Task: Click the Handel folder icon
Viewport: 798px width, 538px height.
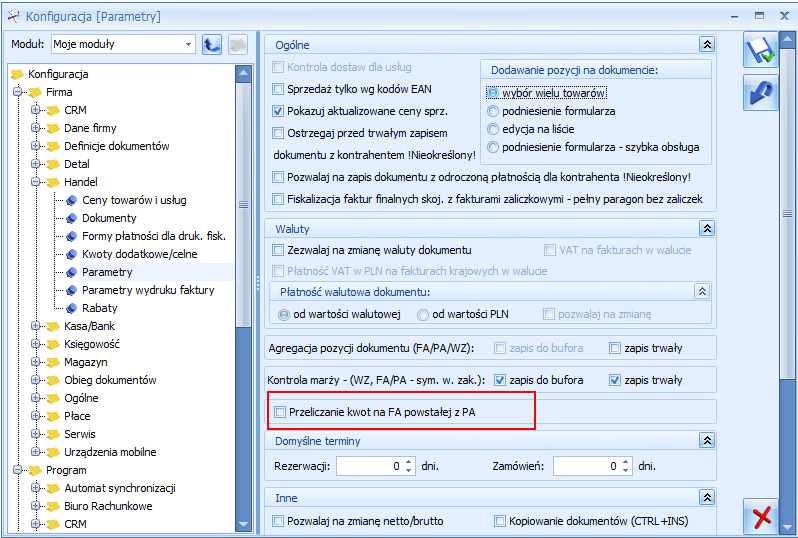Action: 53,182
